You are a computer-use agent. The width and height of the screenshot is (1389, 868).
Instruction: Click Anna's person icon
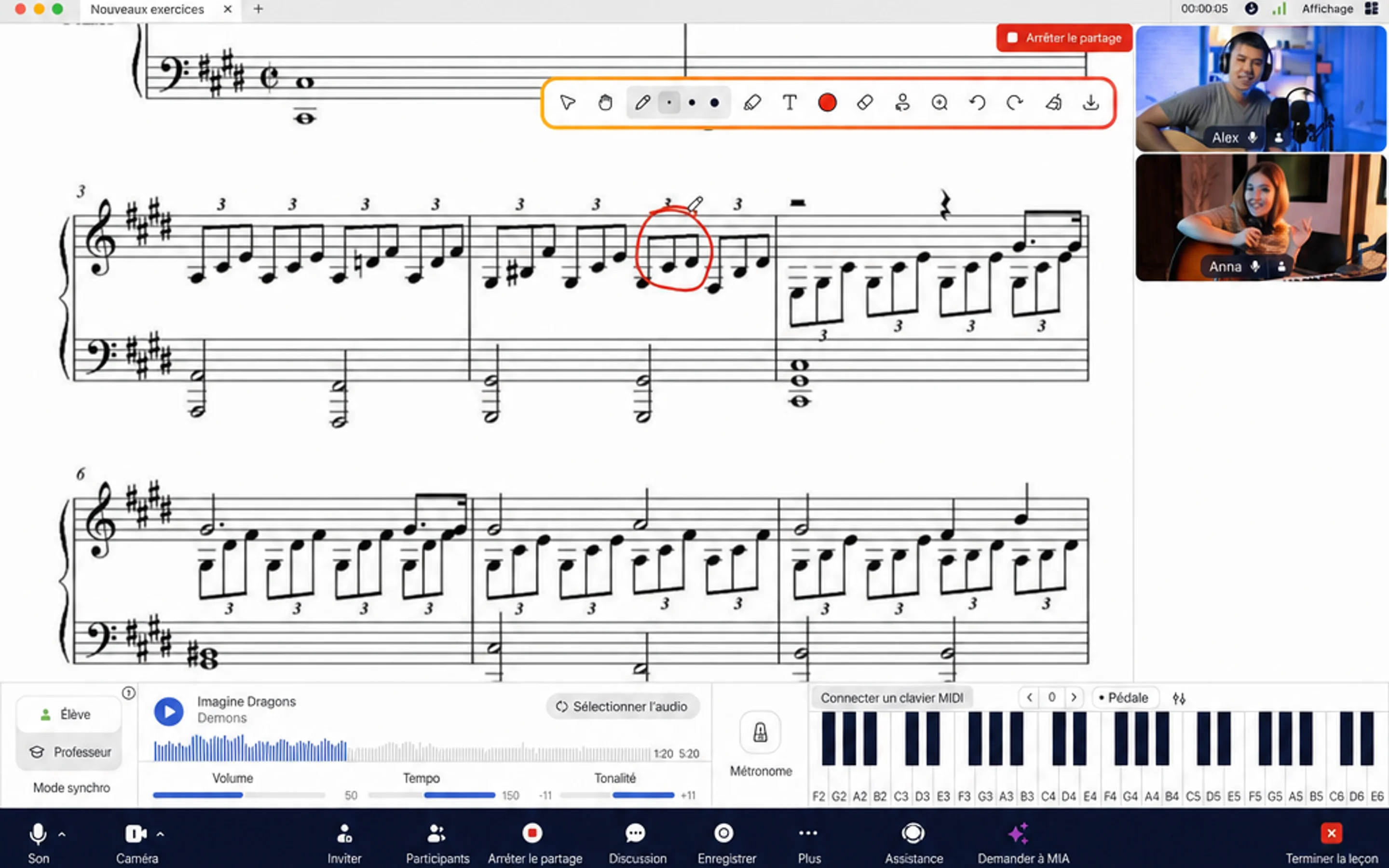[x=1281, y=266]
